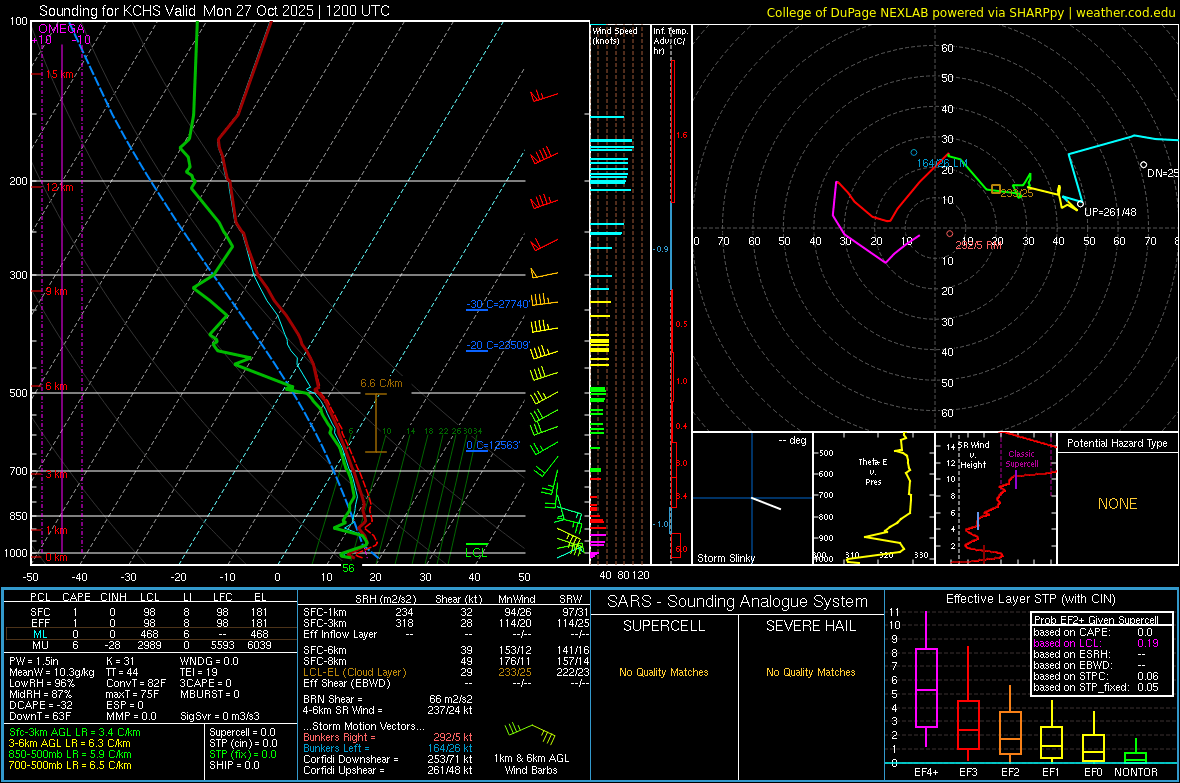The width and height of the screenshot is (1180, 783).
Task: Click the sounding title for KCHS 1200 UTC
Action: click(x=214, y=11)
